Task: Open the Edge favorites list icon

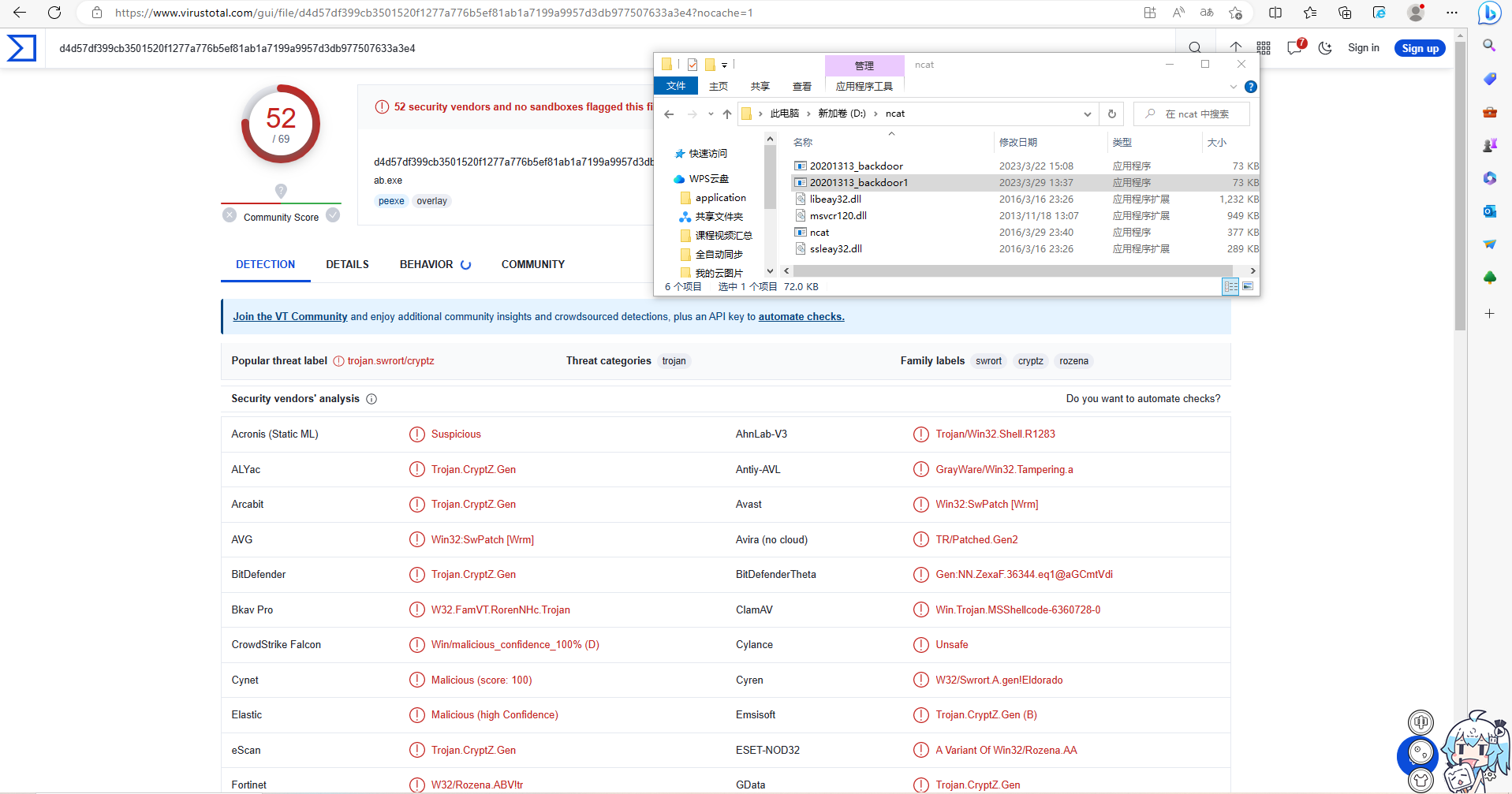Action: (1310, 13)
